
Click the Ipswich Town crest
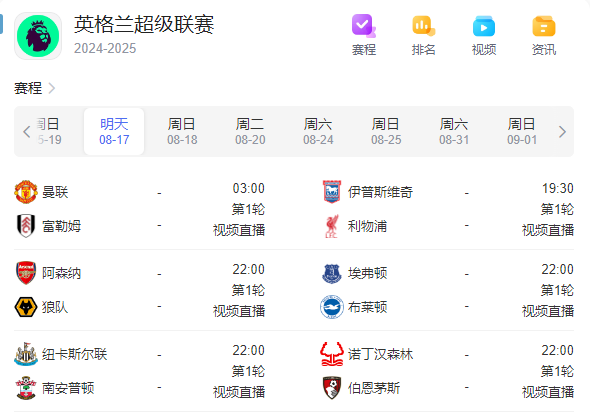[332, 192]
